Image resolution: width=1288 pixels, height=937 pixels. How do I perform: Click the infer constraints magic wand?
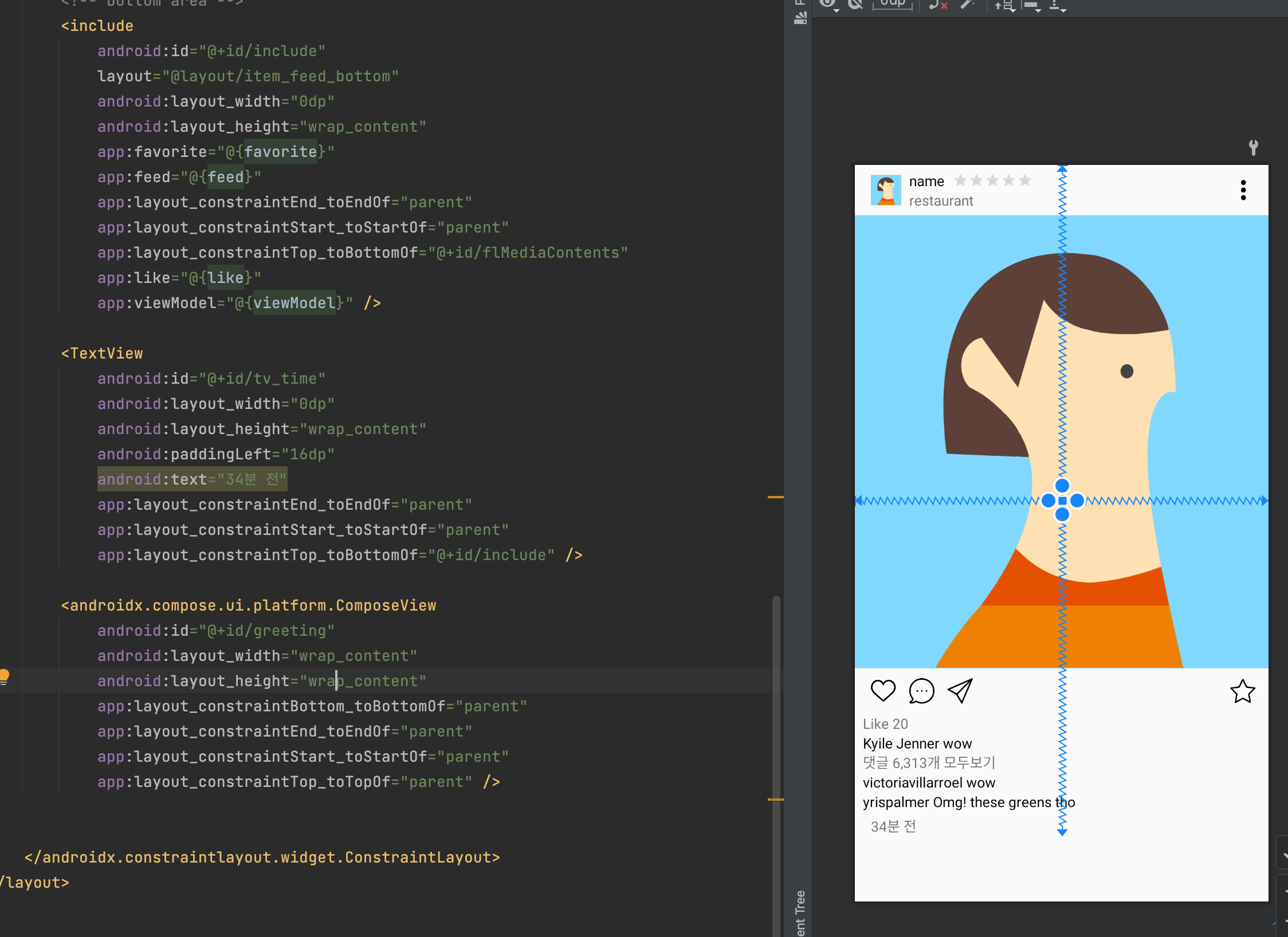tap(968, 5)
